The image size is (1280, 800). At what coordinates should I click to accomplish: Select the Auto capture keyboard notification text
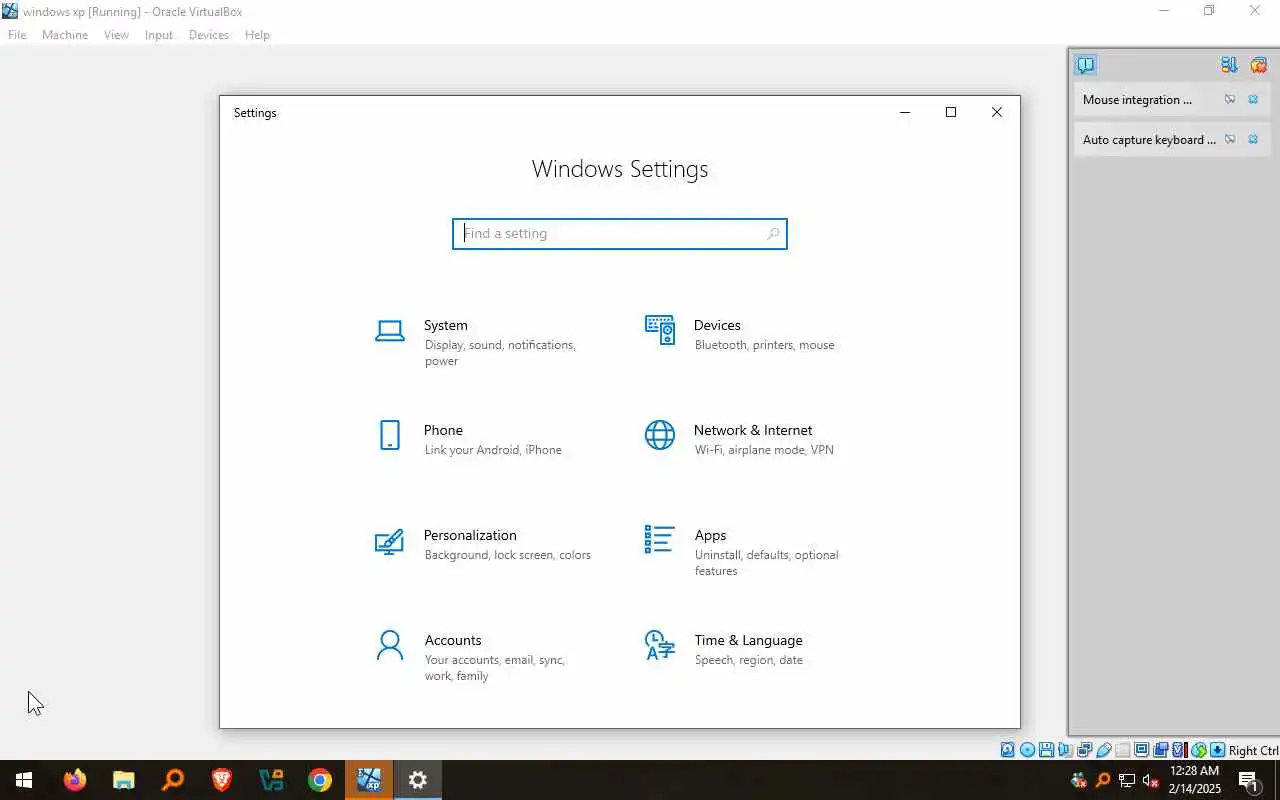click(1149, 140)
